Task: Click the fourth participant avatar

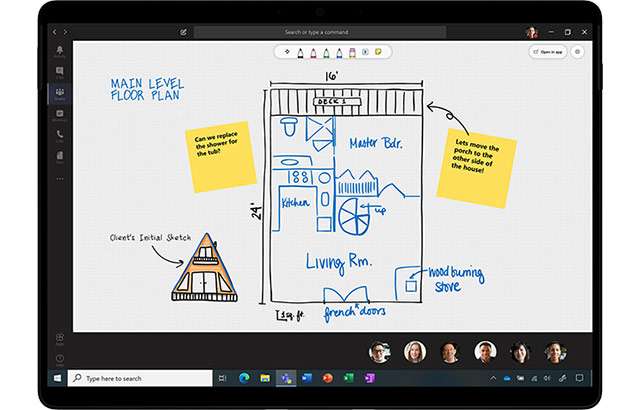Action: (x=485, y=352)
